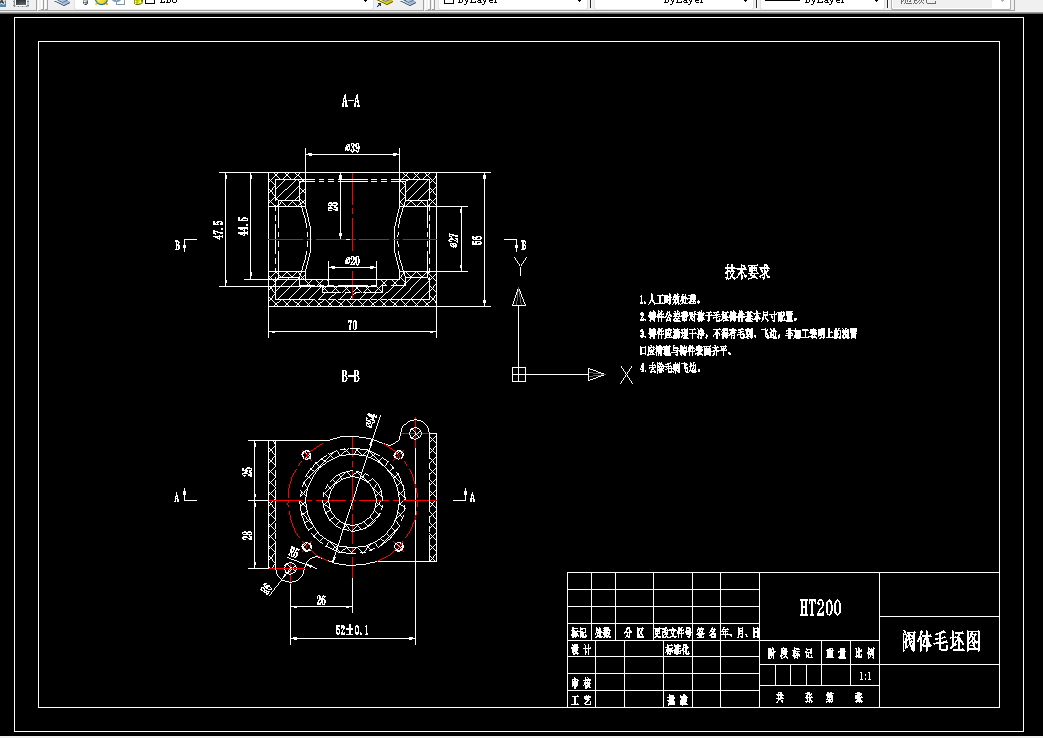The image size is (1043, 738).
Task: Click the 分区 cell in title block
Action: 634,632
